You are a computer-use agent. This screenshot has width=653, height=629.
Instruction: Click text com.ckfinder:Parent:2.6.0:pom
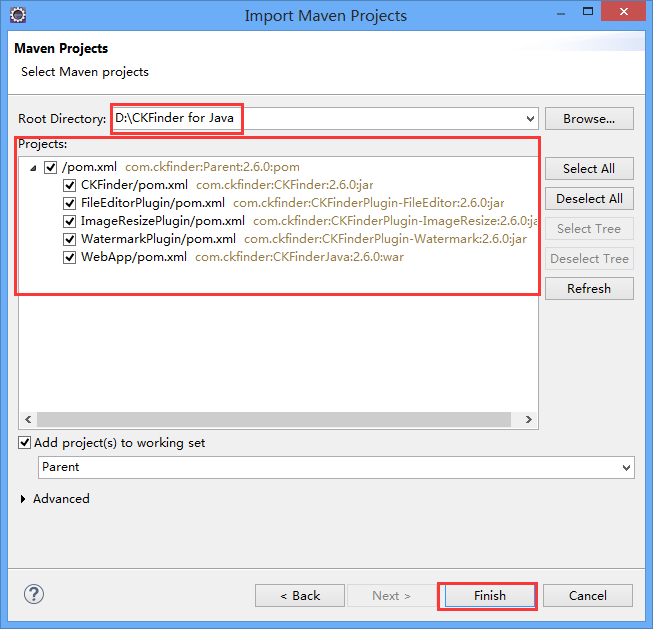pyautogui.click(x=212, y=167)
